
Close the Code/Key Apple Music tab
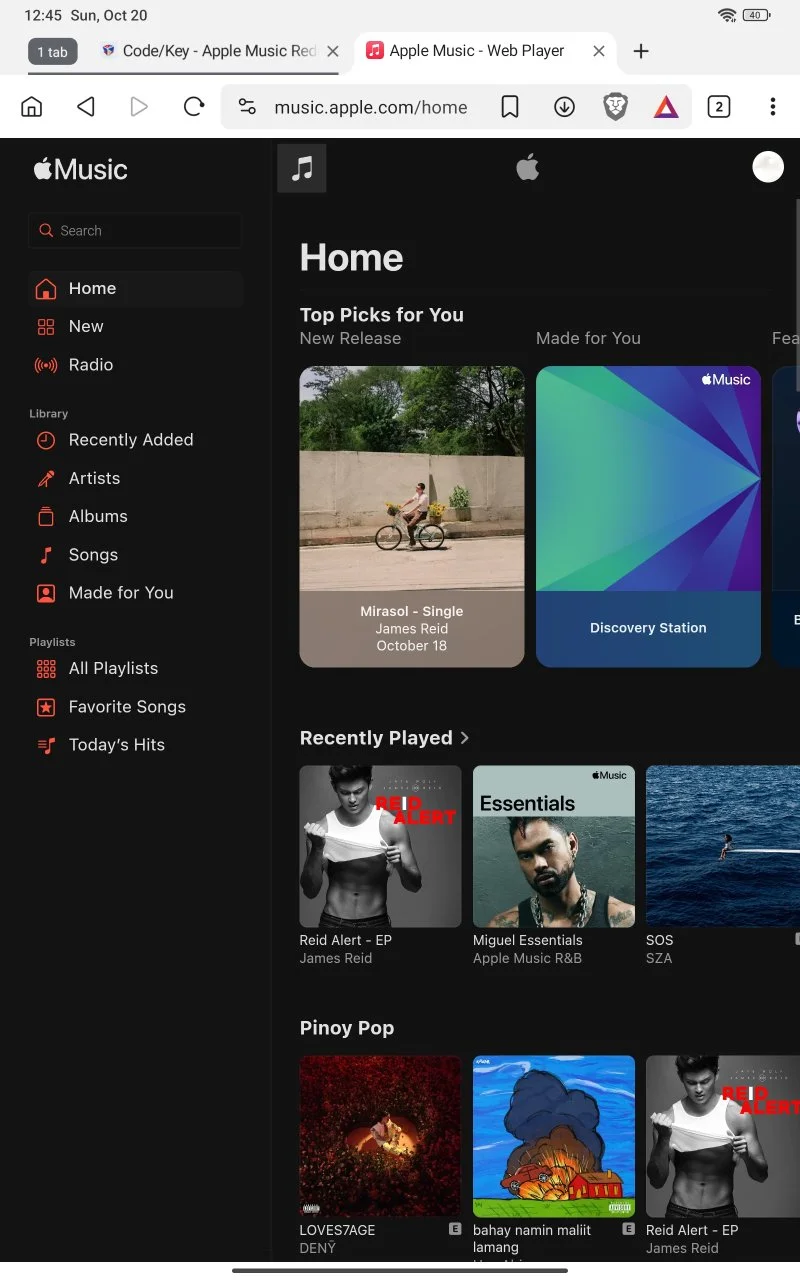click(333, 51)
